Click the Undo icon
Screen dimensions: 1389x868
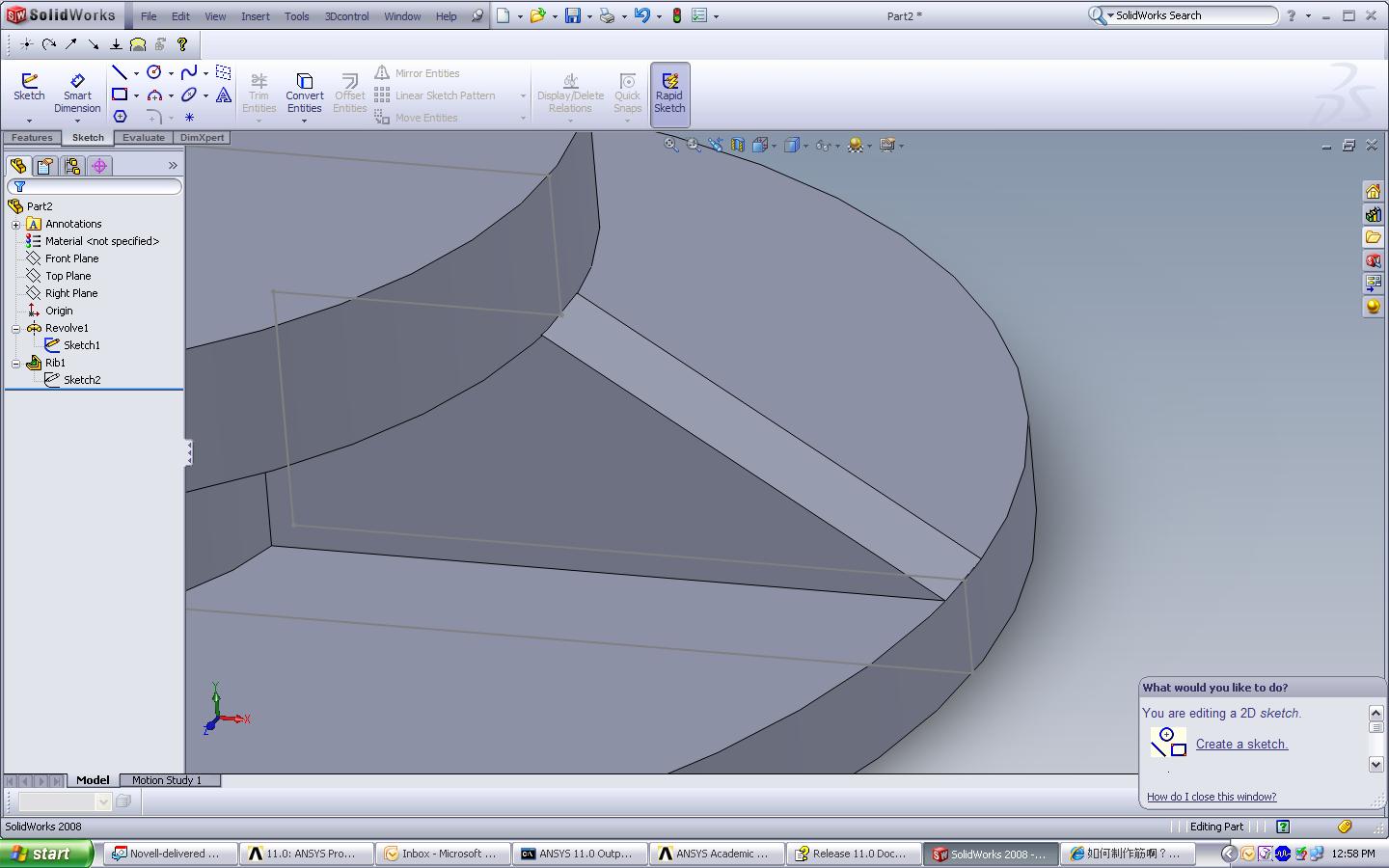[641, 15]
